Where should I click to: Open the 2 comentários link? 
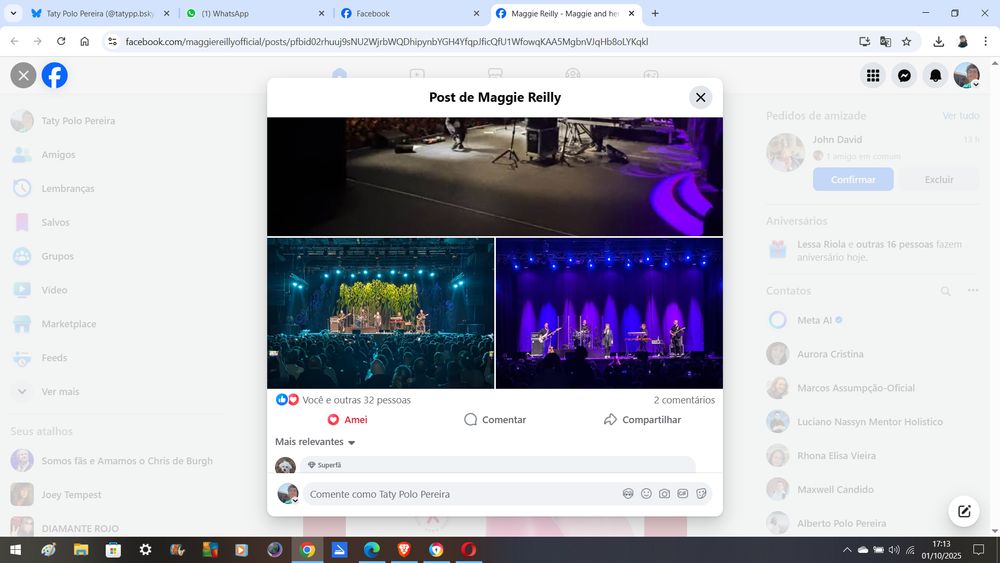click(684, 400)
